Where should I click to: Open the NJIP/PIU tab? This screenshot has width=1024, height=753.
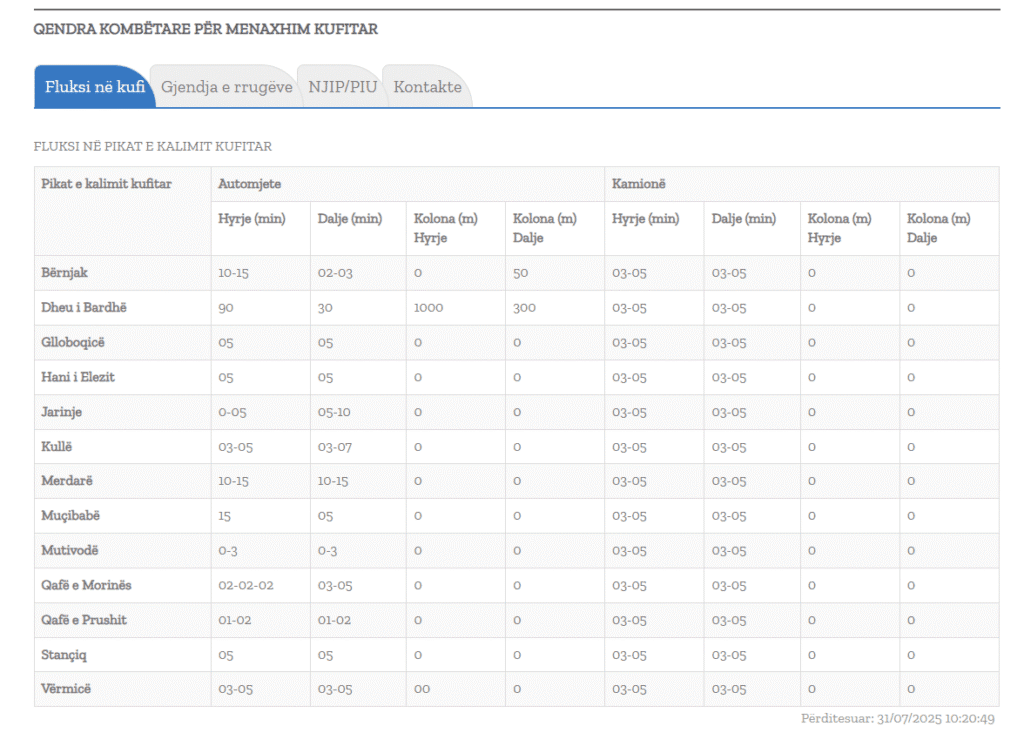tap(342, 87)
